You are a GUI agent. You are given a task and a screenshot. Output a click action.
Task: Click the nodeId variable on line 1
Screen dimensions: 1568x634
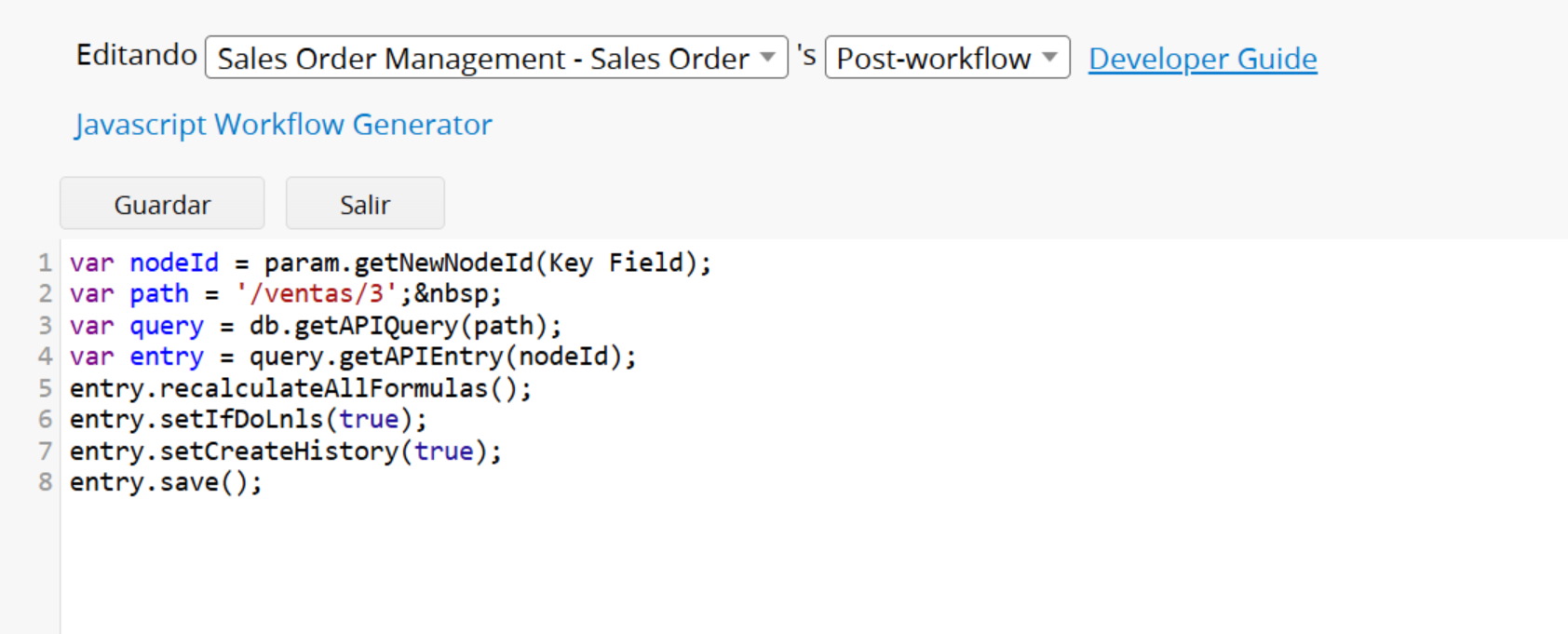point(174,263)
